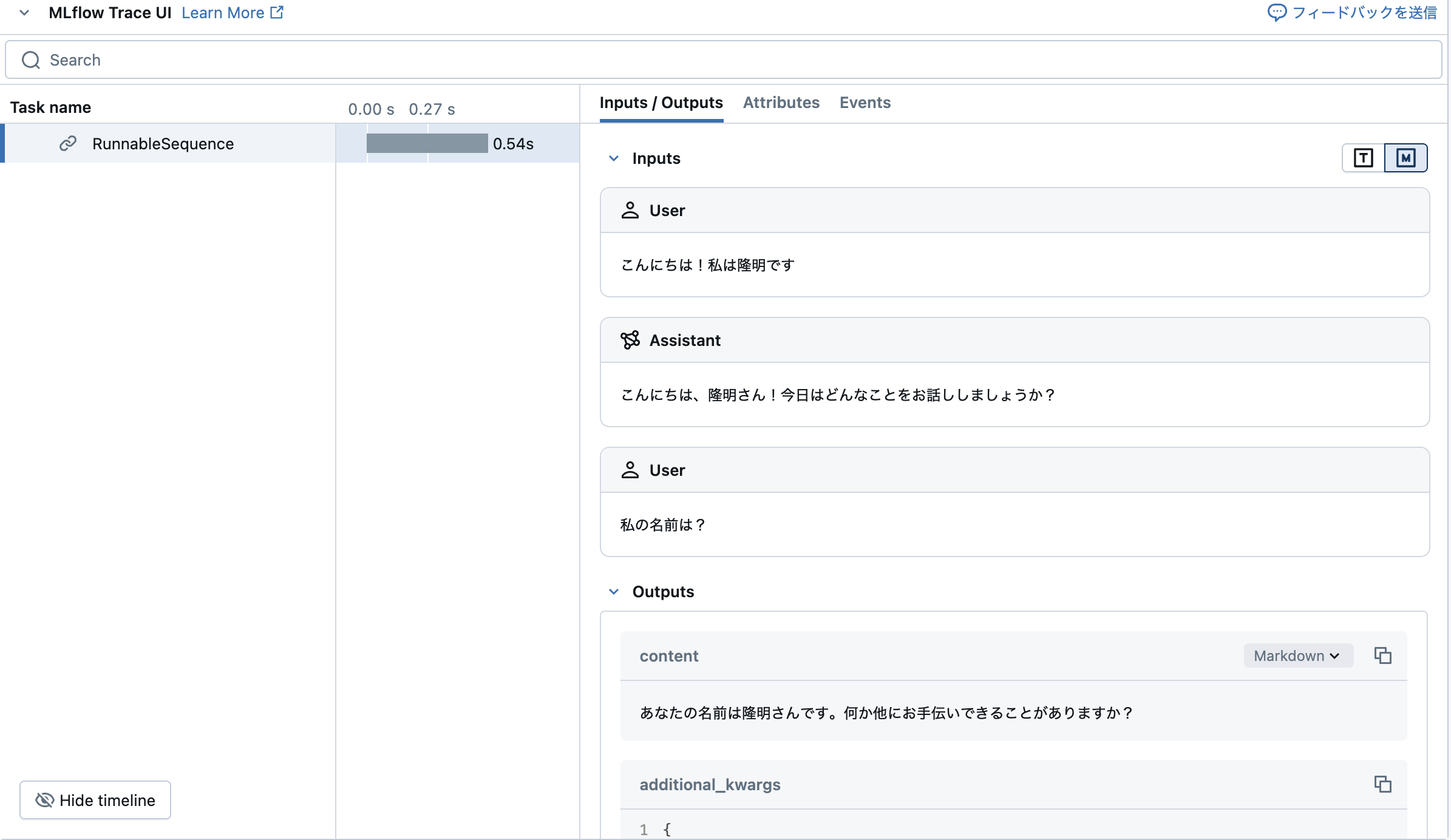Hide the timeline using the eye-slash button
The width and height of the screenshot is (1451, 840).
(95, 800)
